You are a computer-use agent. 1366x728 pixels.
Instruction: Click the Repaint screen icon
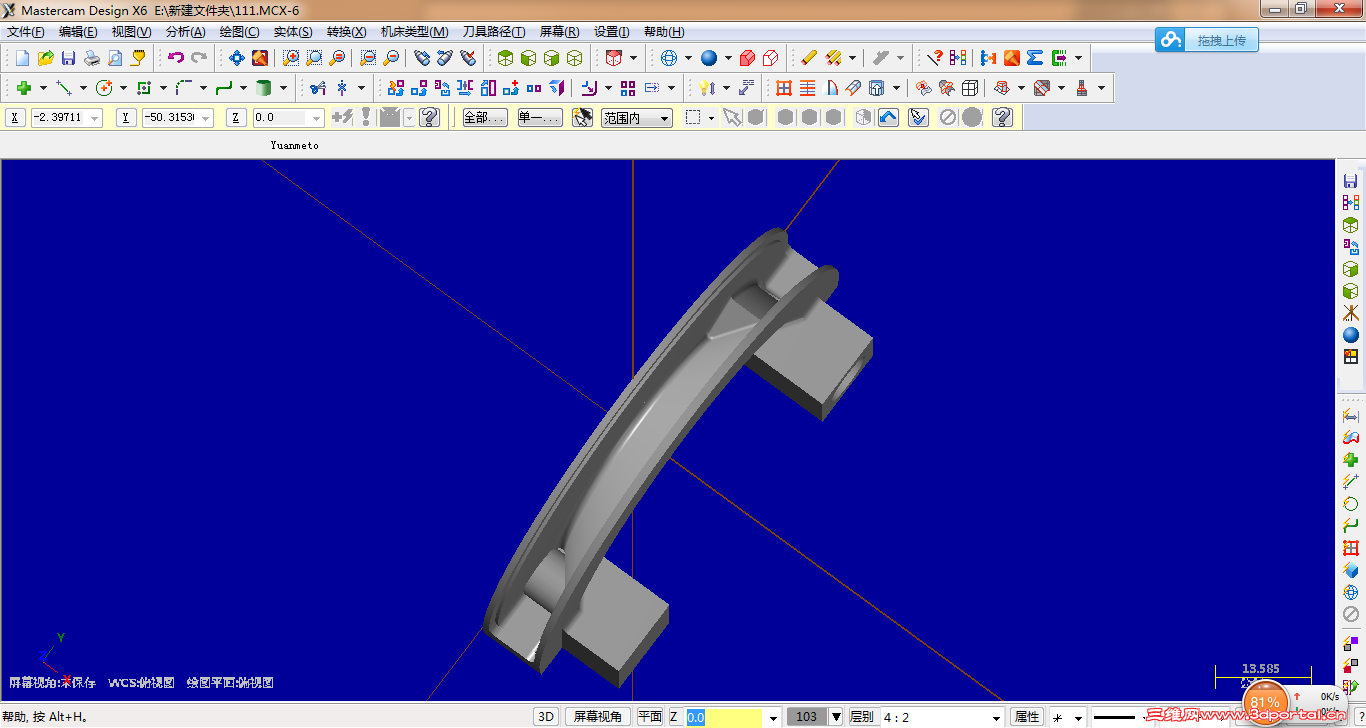[260, 58]
